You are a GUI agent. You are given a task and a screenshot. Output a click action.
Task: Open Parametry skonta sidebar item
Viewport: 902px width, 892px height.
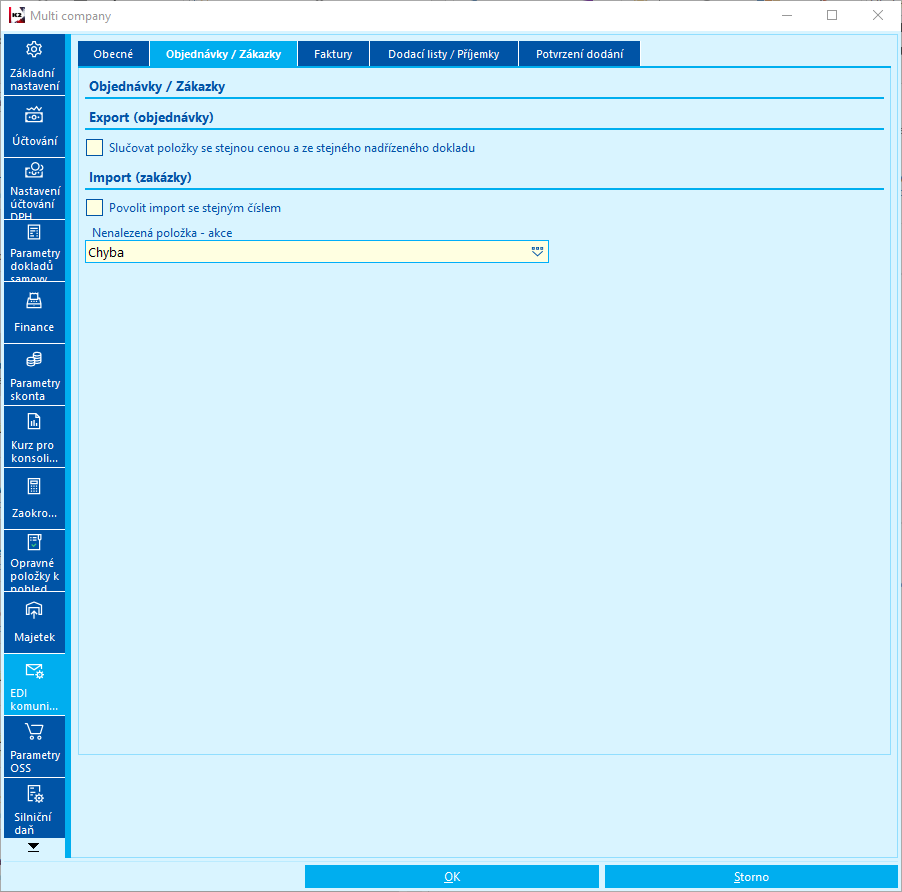point(34,375)
